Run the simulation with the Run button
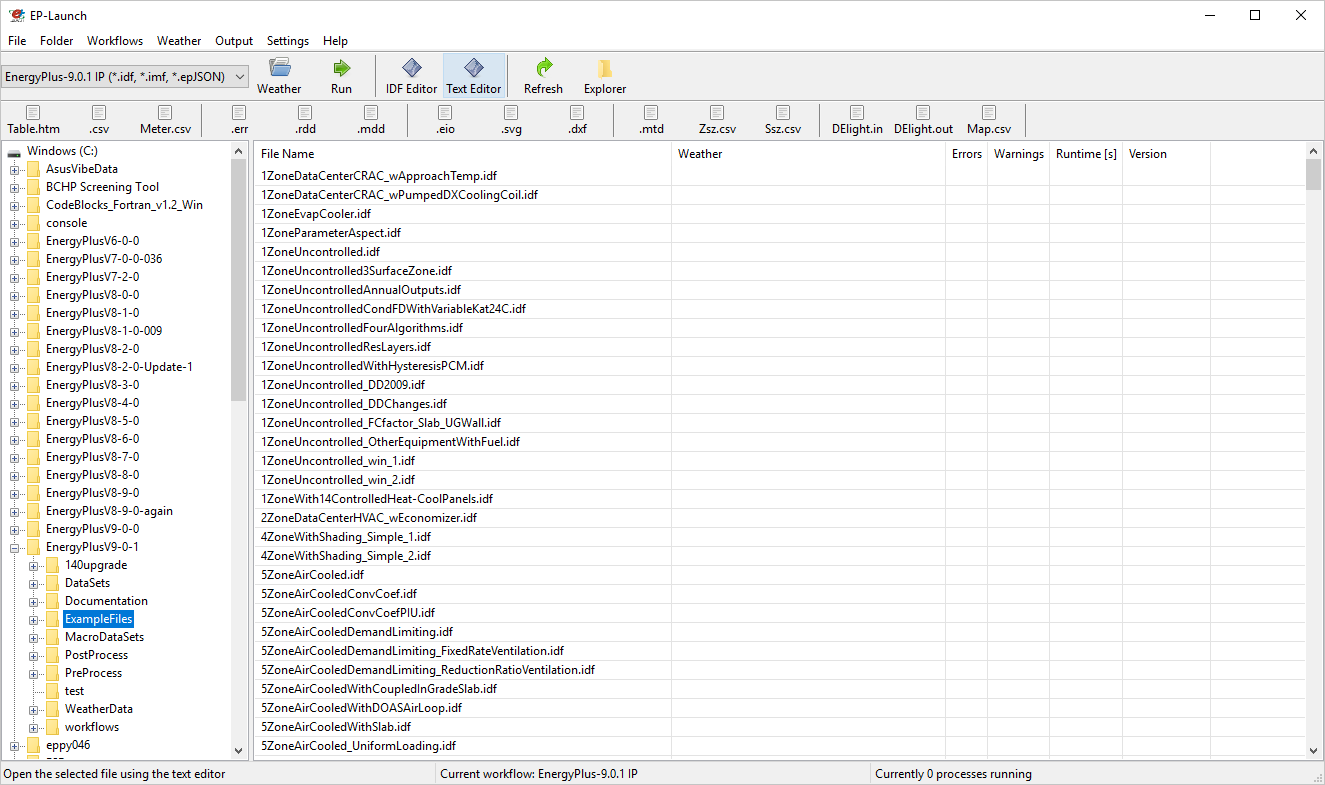 pyautogui.click(x=341, y=76)
